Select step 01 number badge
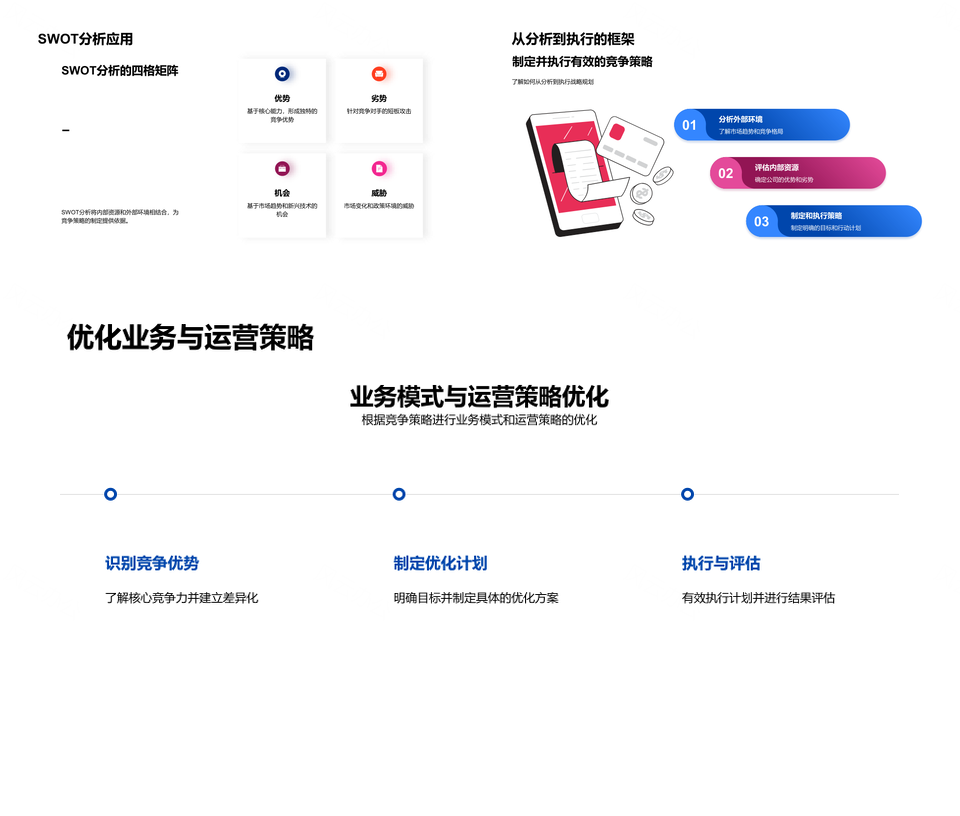 (689, 125)
